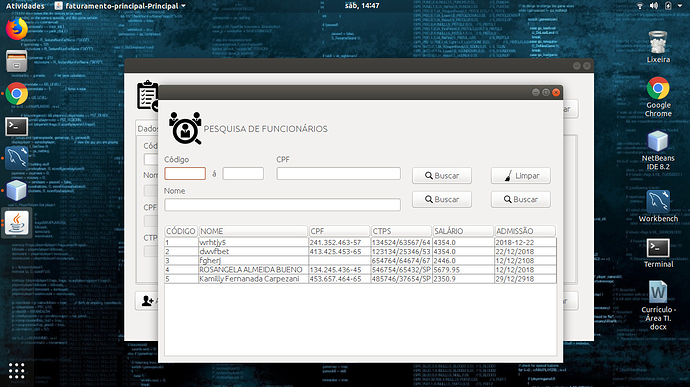Open NetBeans IDE 8.2 desktop icon
The image size is (690, 387).
click(x=658, y=150)
